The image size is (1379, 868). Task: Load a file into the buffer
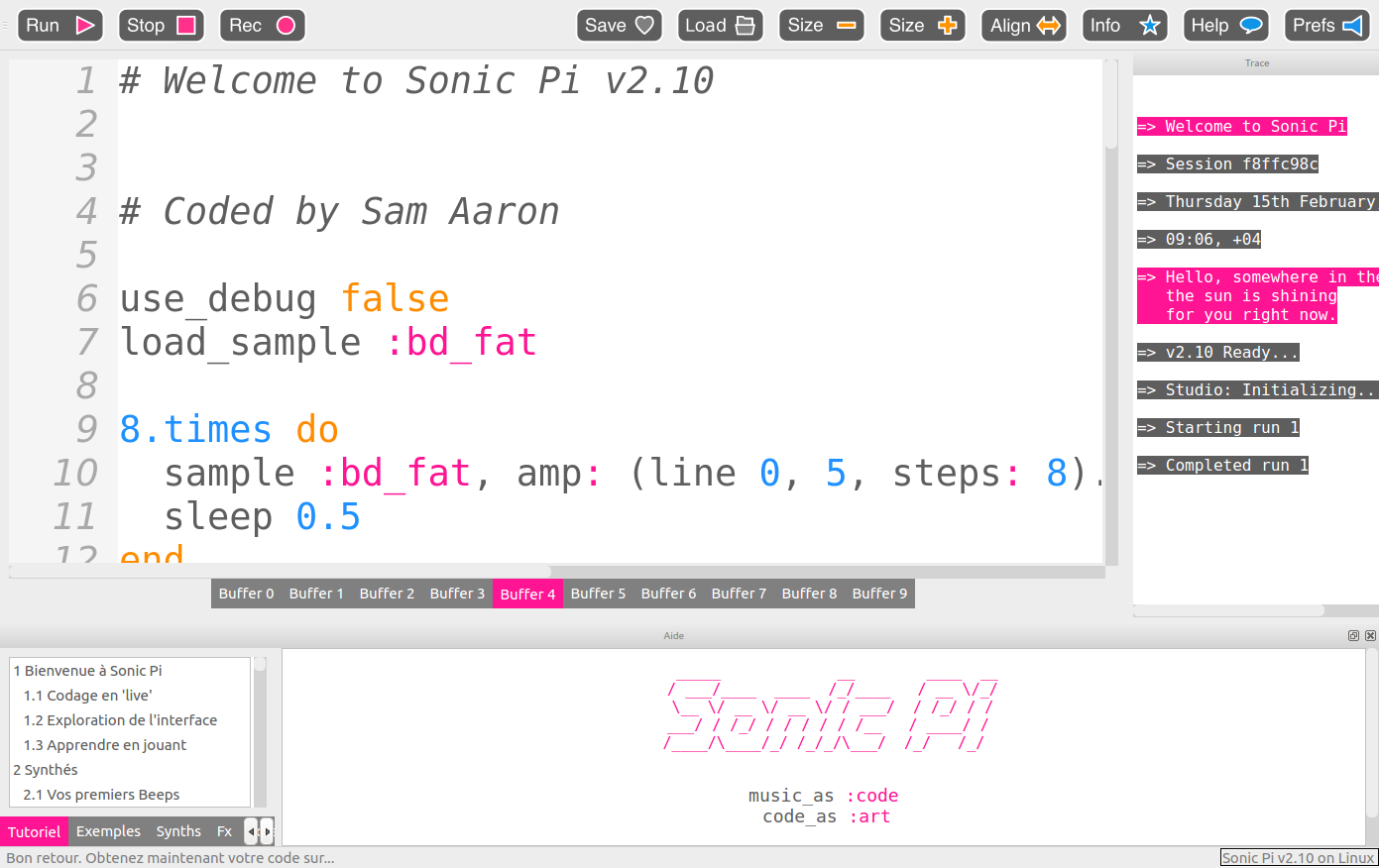(720, 26)
